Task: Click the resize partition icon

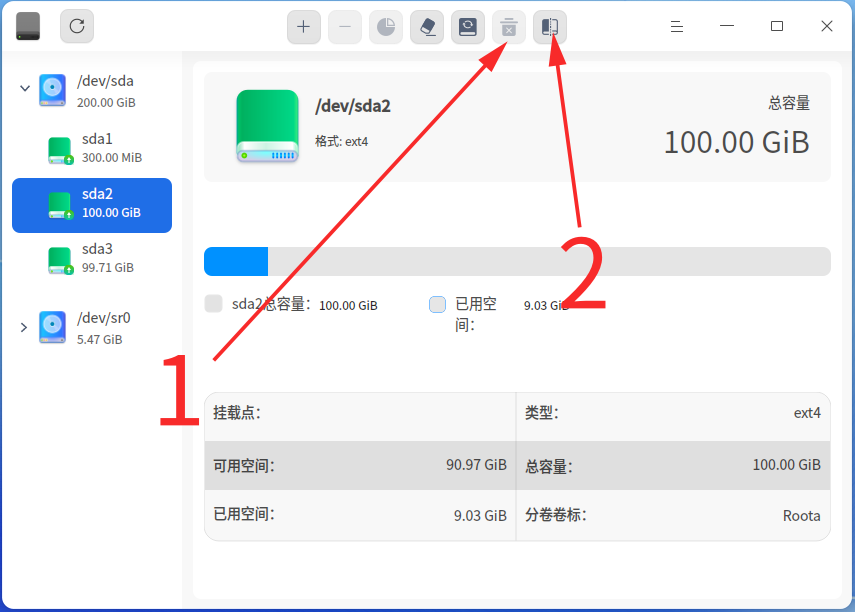Action: click(x=550, y=27)
